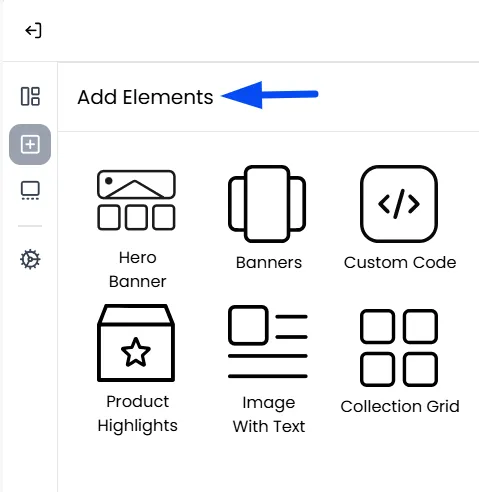Click the blue arrow pointing at heading
Viewport: 479px width, 492px height.
pyautogui.click(x=270, y=95)
